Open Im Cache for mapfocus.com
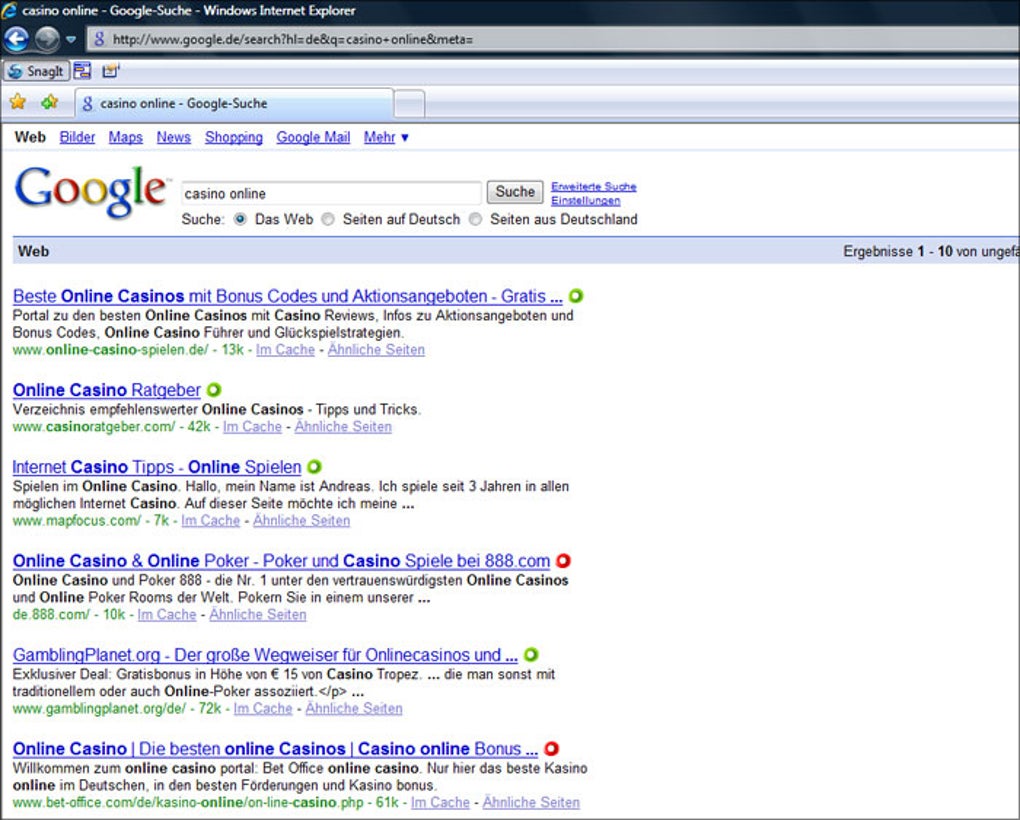 click(211, 521)
